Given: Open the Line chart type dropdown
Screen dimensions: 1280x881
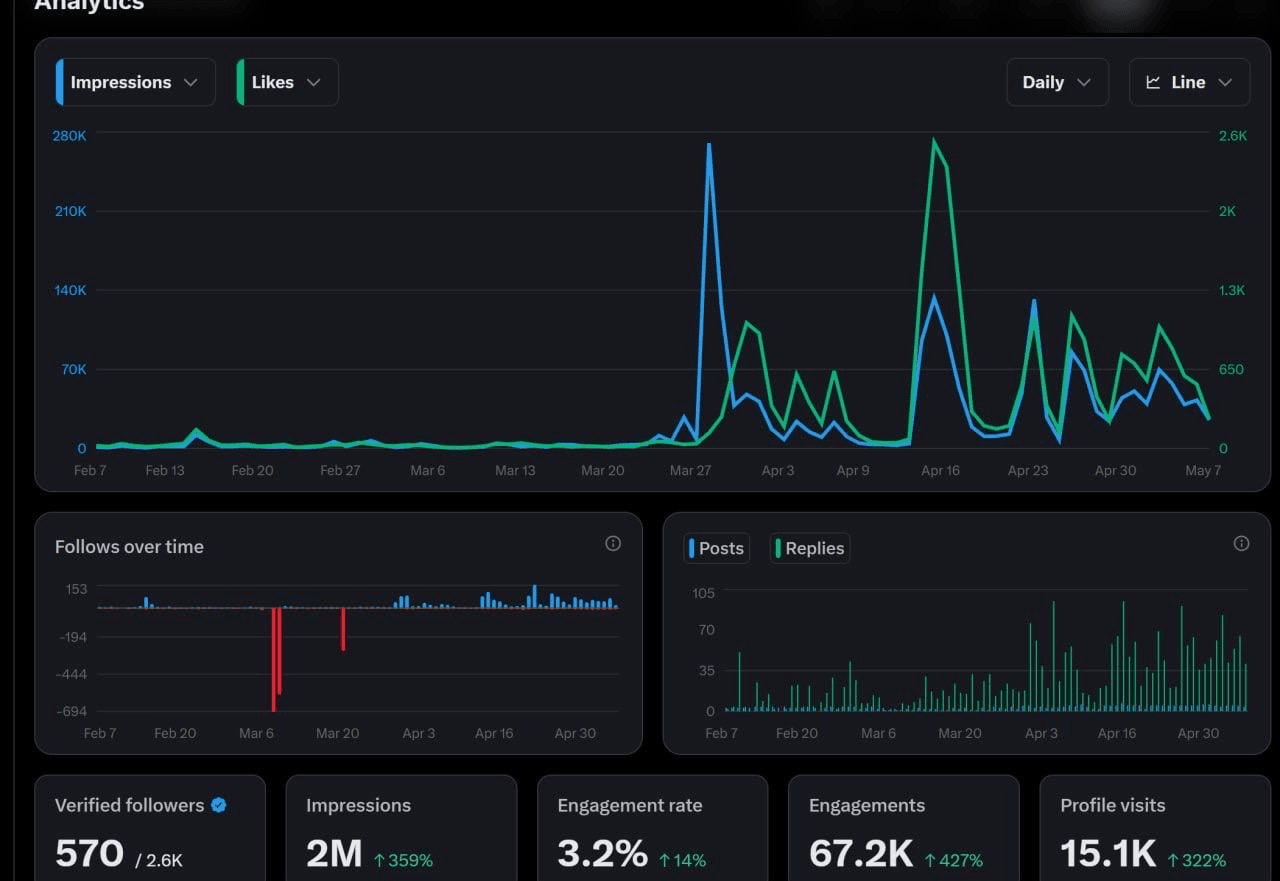Looking at the screenshot, I should pos(1189,82).
